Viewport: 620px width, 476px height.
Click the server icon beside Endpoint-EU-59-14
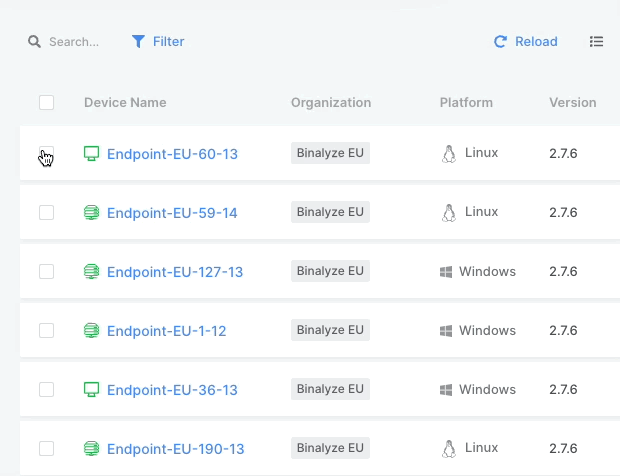coord(91,213)
